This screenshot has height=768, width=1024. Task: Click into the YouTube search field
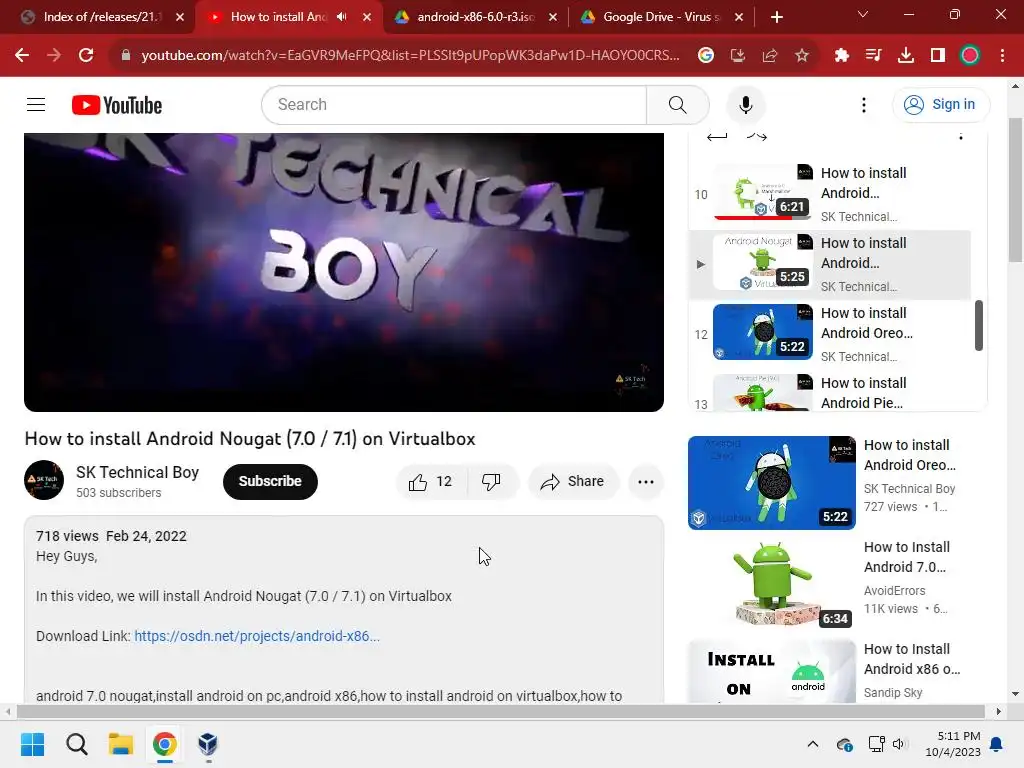click(x=454, y=104)
